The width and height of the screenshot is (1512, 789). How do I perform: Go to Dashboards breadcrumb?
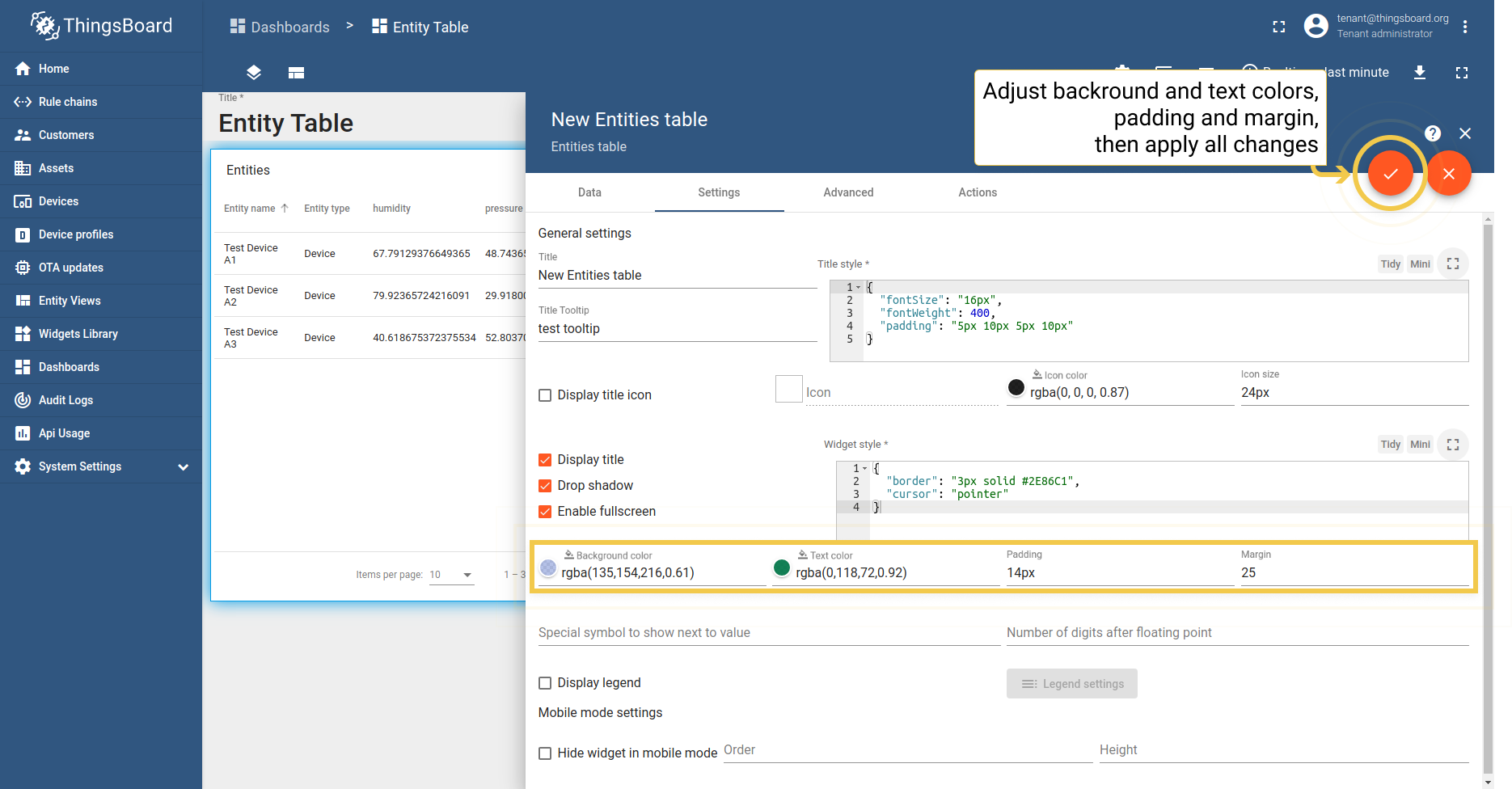(280, 27)
